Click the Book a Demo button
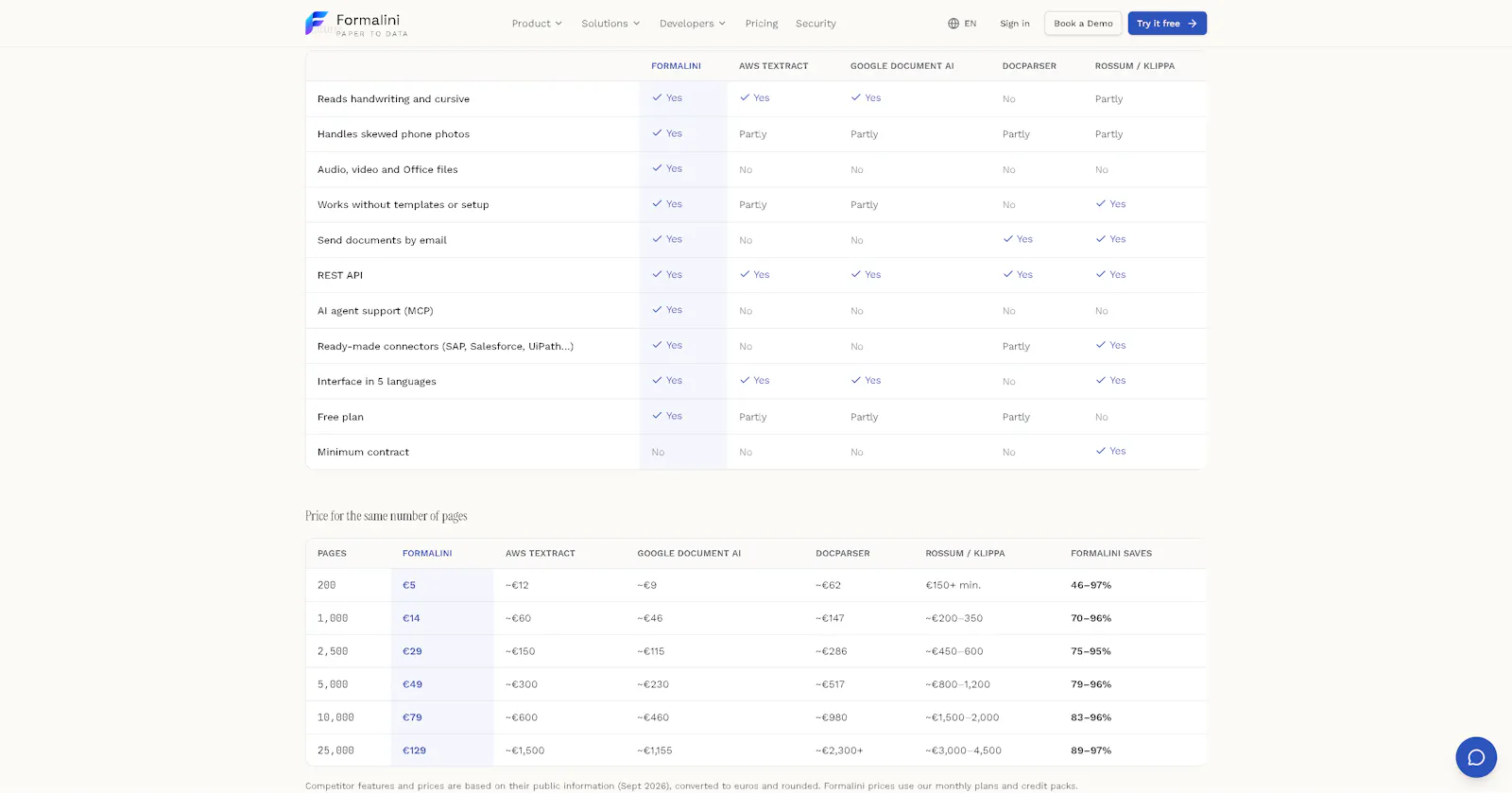 (1083, 24)
